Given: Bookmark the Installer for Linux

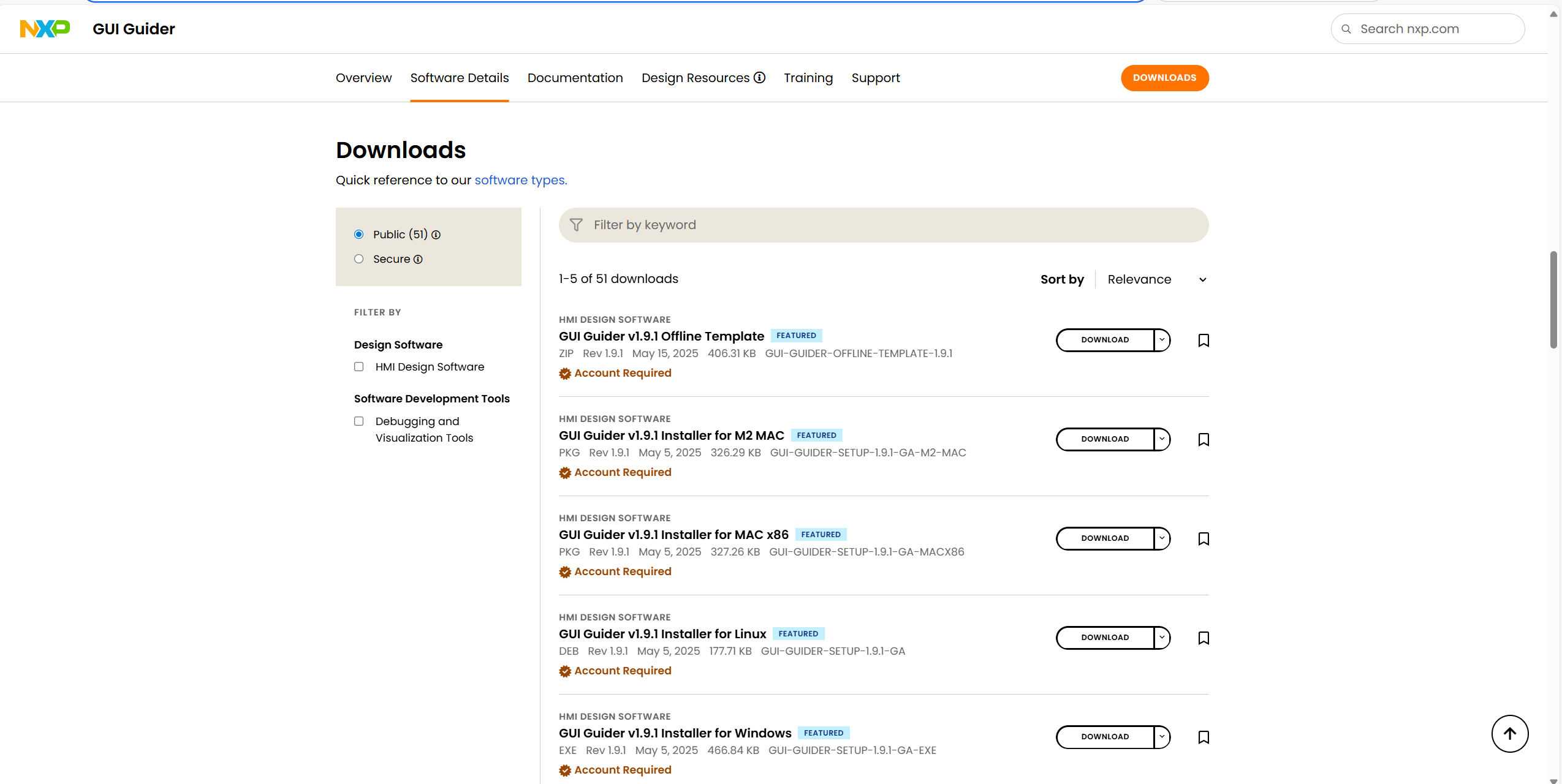Looking at the screenshot, I should tap(1204, 638).
